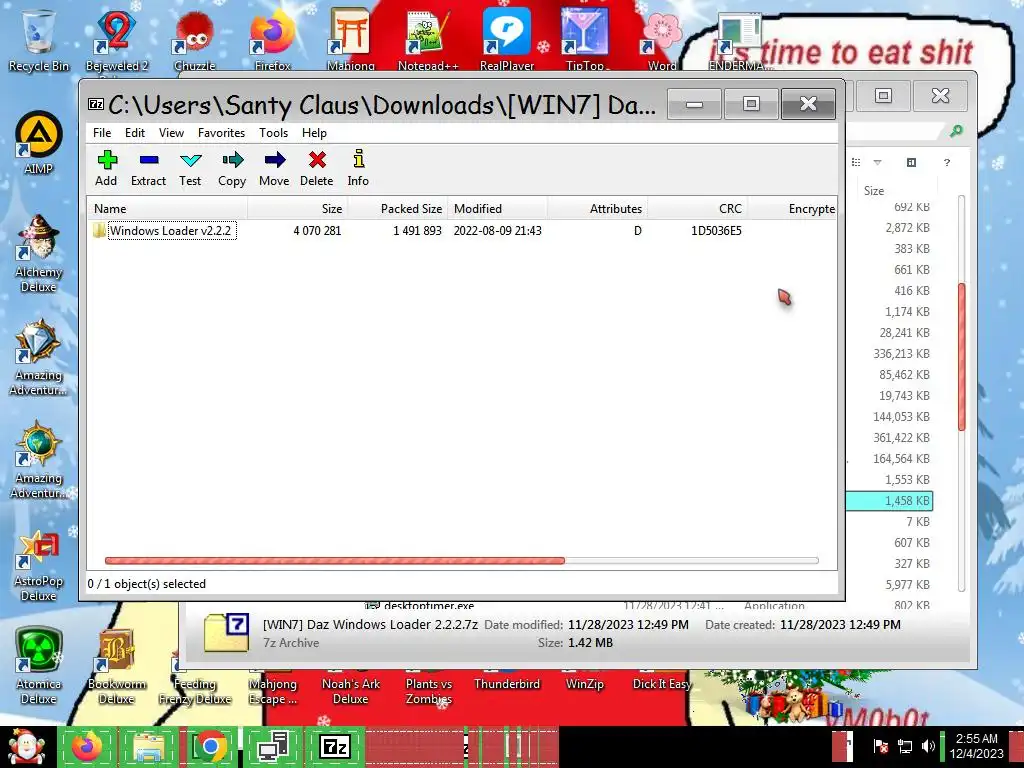Switch to Firefox in the taskbar
Image resolution: width=1024 pixels, height=768 pixels.
click(87, 746)
